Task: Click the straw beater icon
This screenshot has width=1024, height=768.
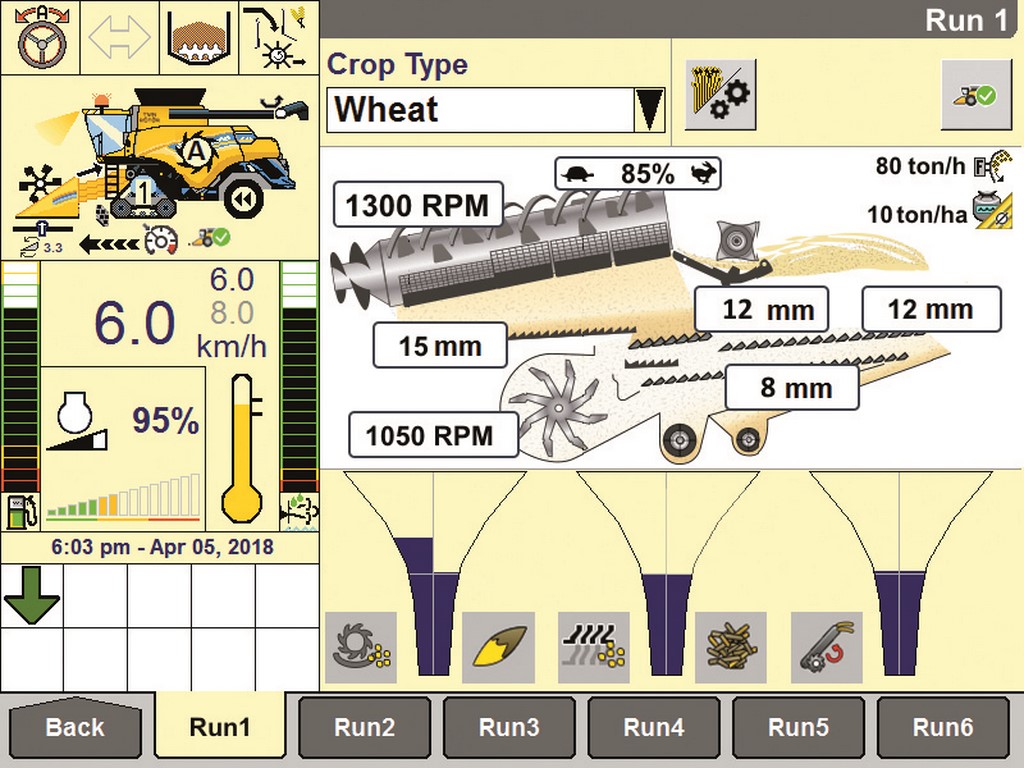Action: coord(737,240)
